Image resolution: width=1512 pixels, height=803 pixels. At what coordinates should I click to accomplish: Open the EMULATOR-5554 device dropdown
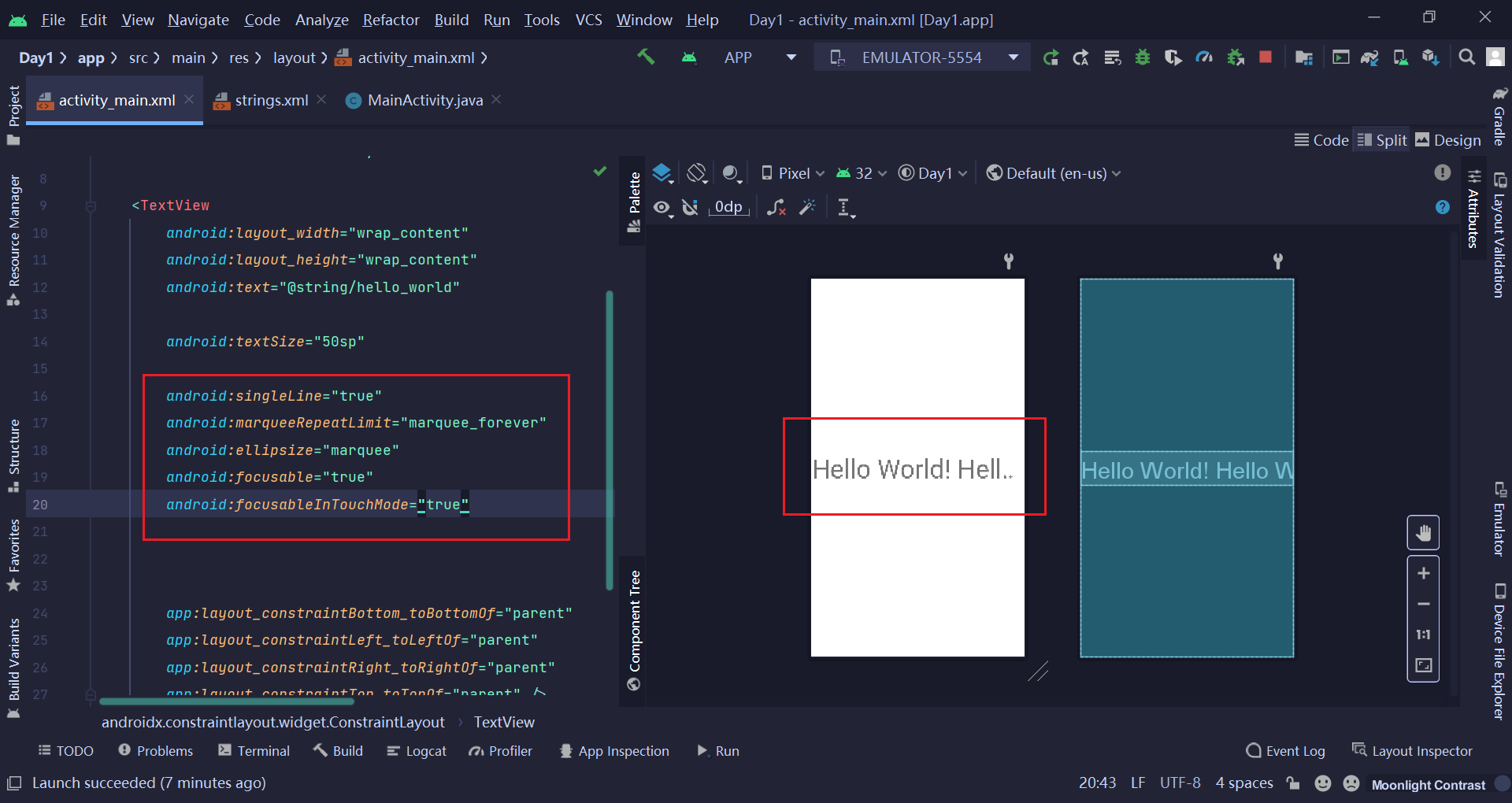pyautogui.click(x=922, y=57)
